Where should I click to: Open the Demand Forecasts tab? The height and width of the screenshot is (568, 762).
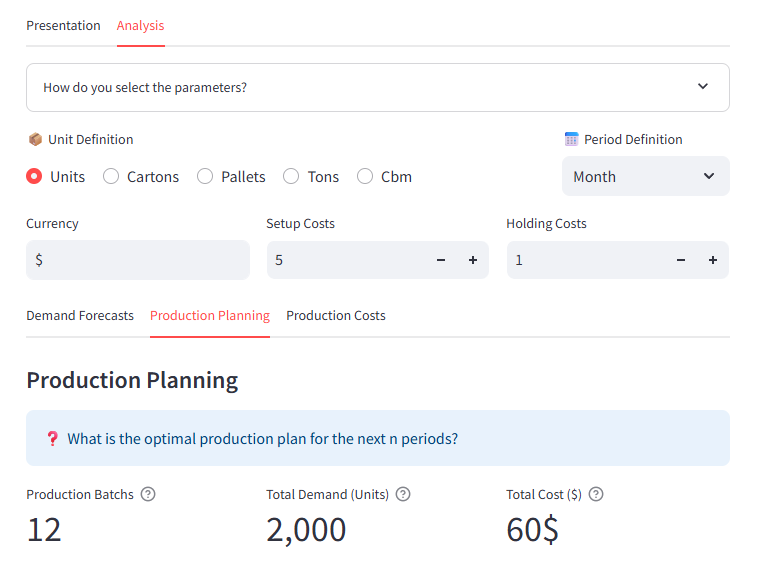click(x=80, y=316)
